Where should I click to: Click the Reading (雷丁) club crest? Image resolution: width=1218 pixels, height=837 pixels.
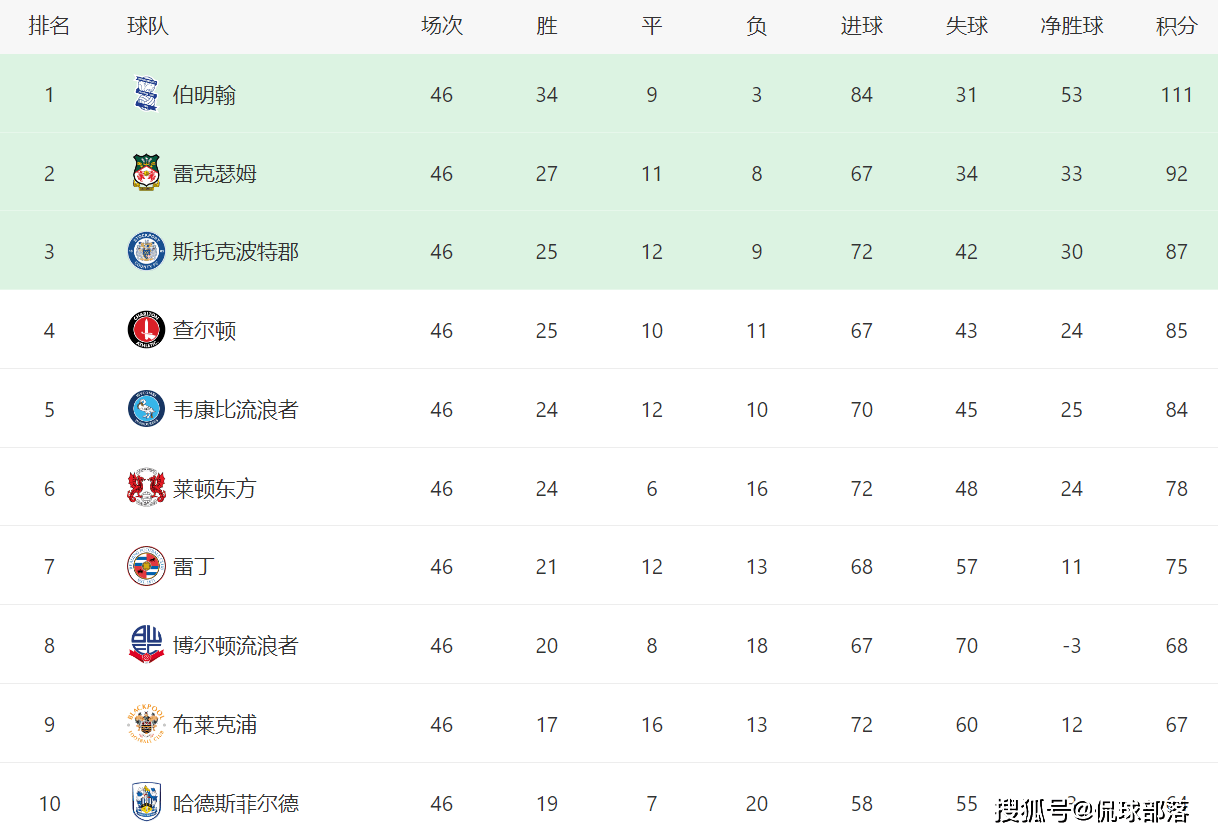146,566
